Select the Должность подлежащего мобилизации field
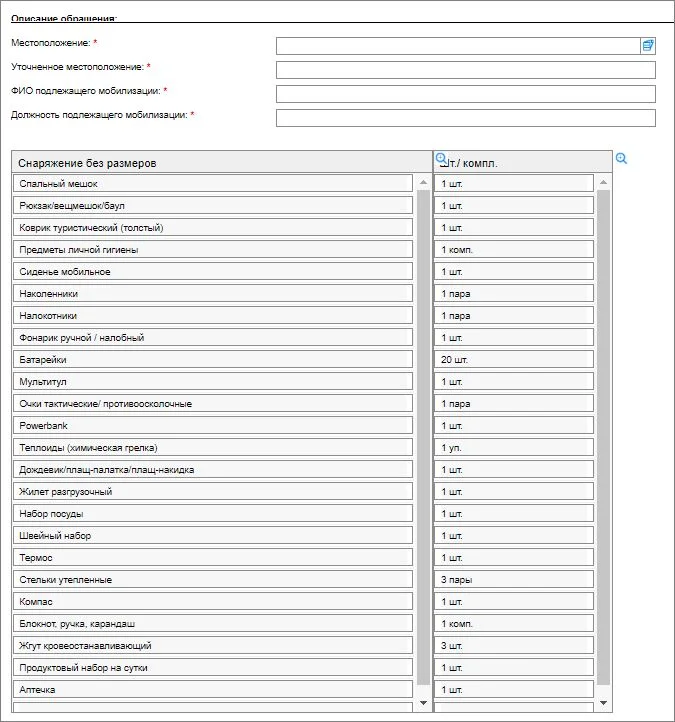Viewport: 675px width, 722px height. pos(465,118)
